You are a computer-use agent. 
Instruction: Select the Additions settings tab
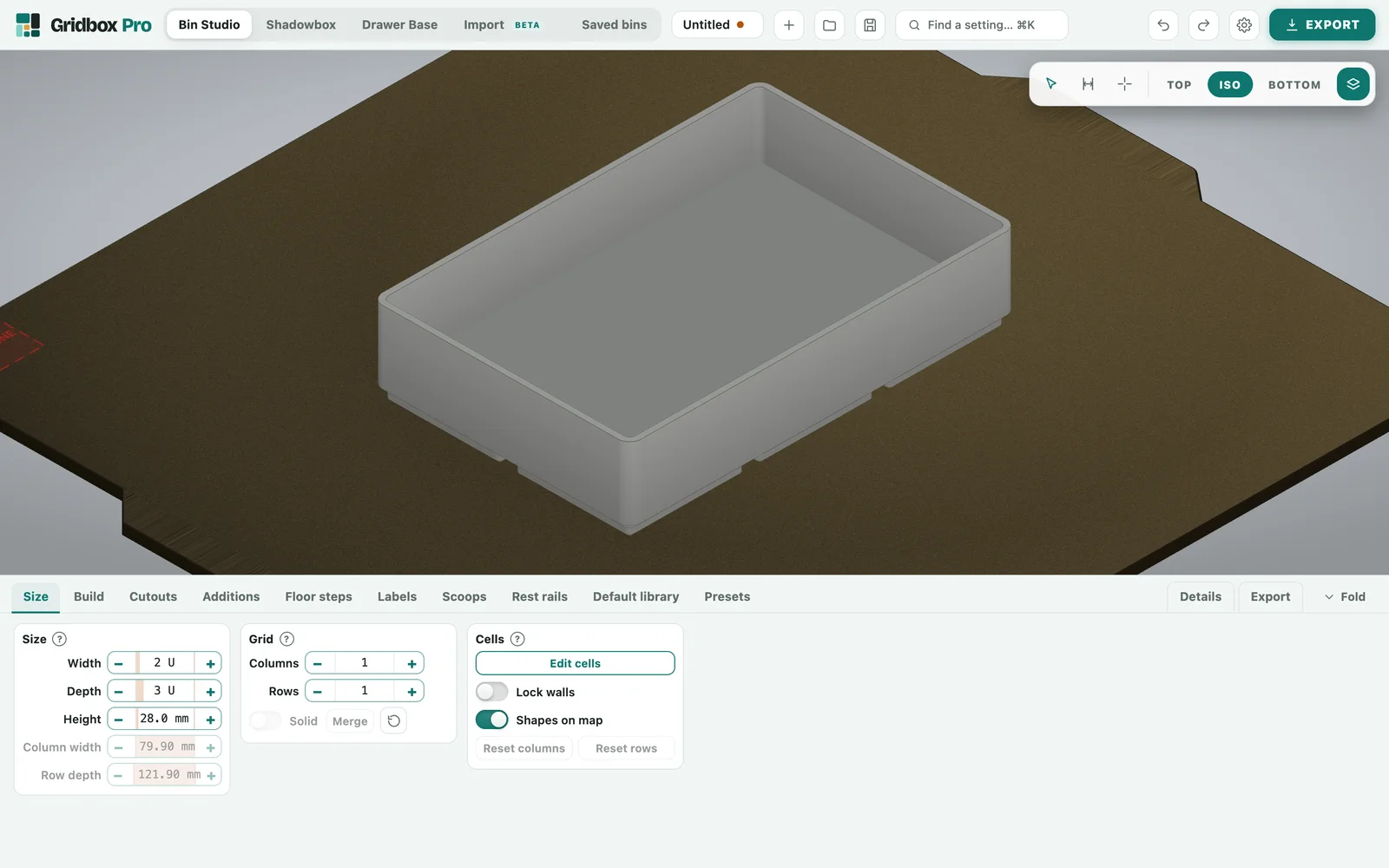tap(231, 596)
